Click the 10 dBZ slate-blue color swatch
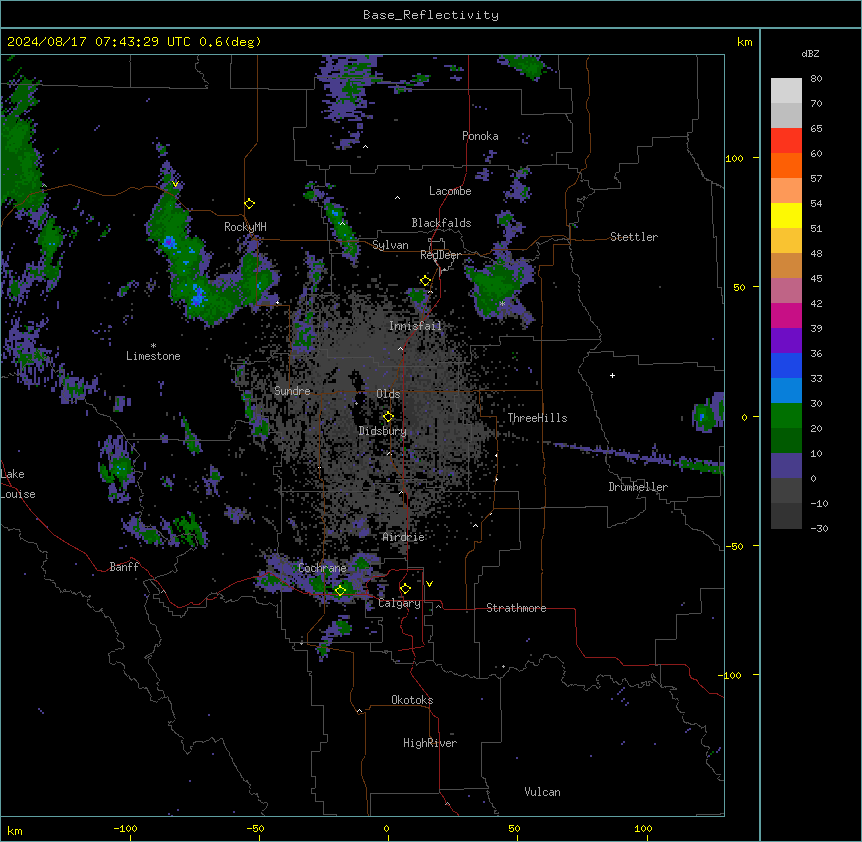This screenshot has width=862, height=842. pyautogui.click(x=786, y=465)
